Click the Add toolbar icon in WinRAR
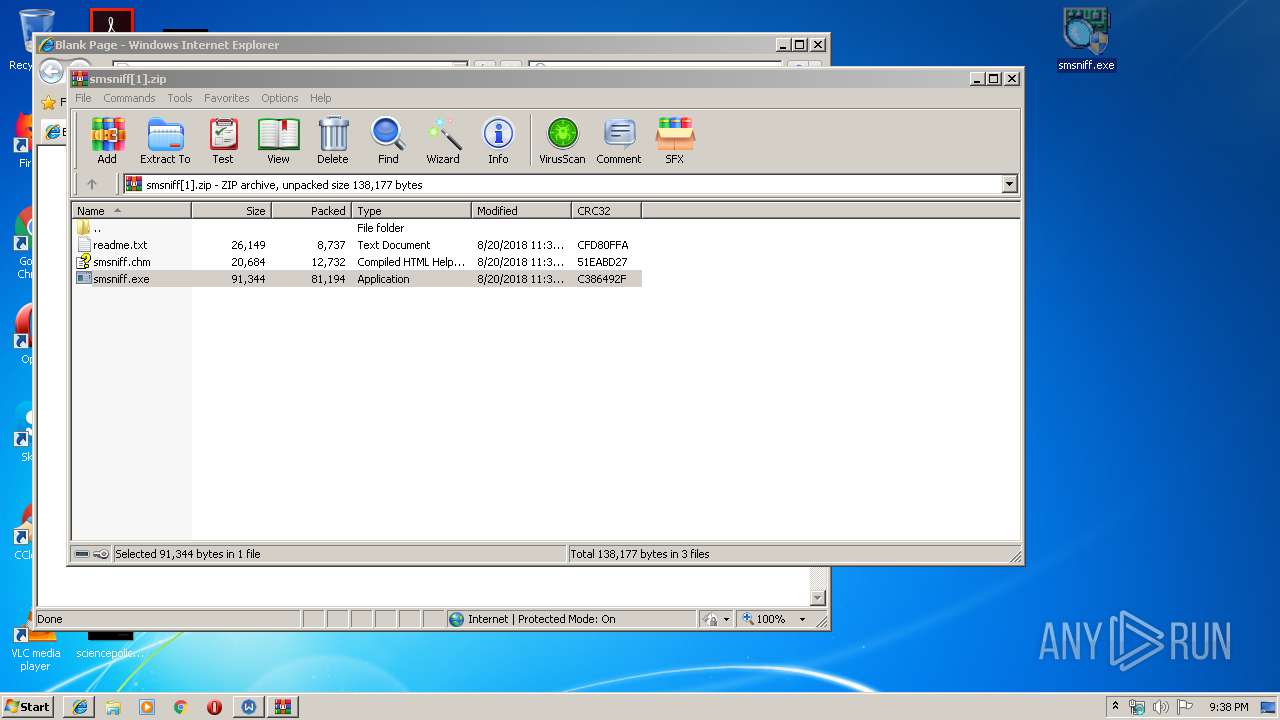The height and width of the screenshot is (720, 1280). [107, 140]
